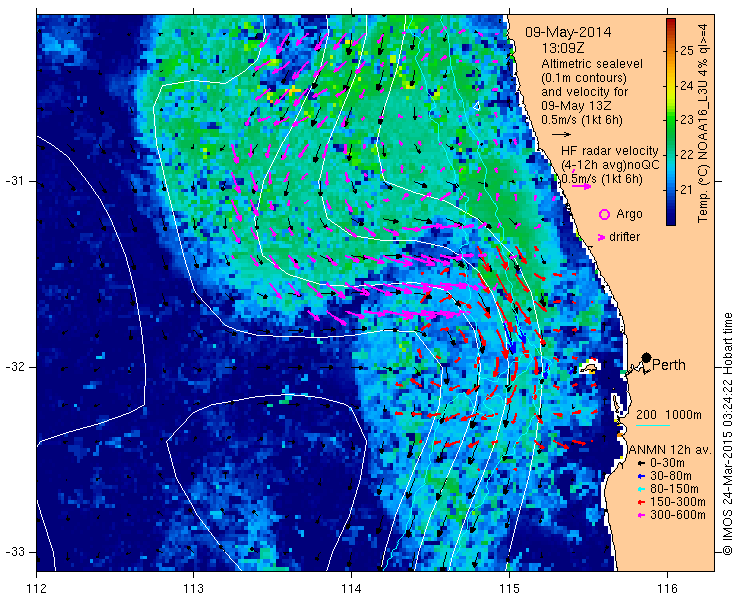The image size is (740, 600).
Task: Click the Temp. NOAA16_L3U axis title
Action: pos(704,123)
